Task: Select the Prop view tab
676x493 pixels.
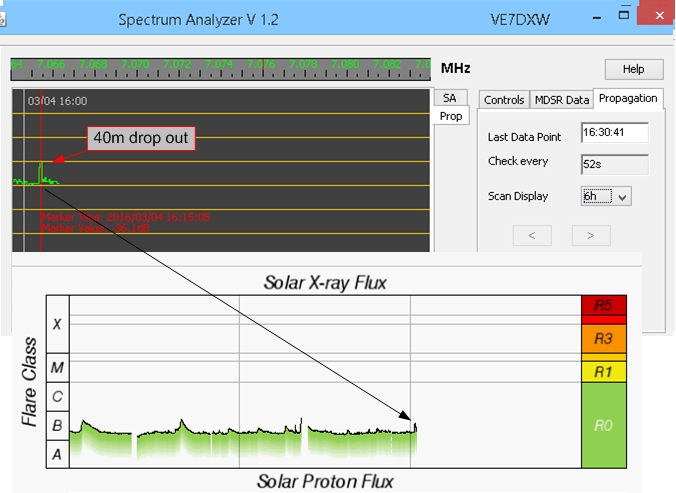Action: click(451, 116)
